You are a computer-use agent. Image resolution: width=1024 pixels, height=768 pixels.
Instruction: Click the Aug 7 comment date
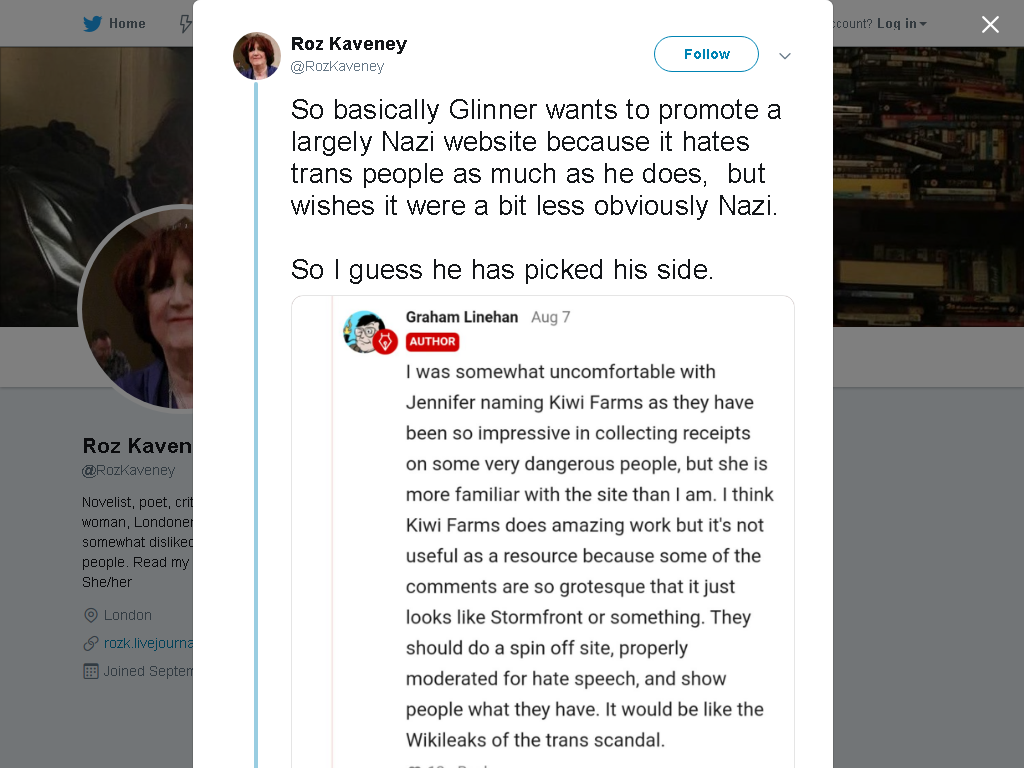coord(551,317)
